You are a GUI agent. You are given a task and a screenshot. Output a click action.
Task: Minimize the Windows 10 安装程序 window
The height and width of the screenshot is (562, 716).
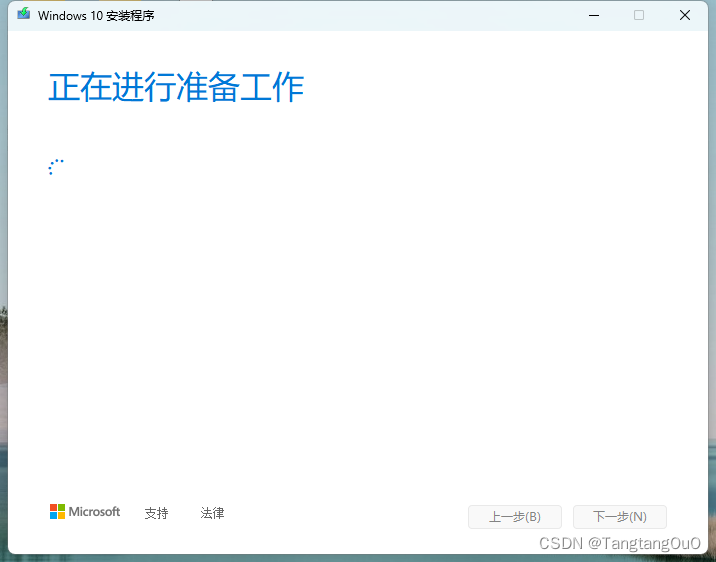pos(594,16)
